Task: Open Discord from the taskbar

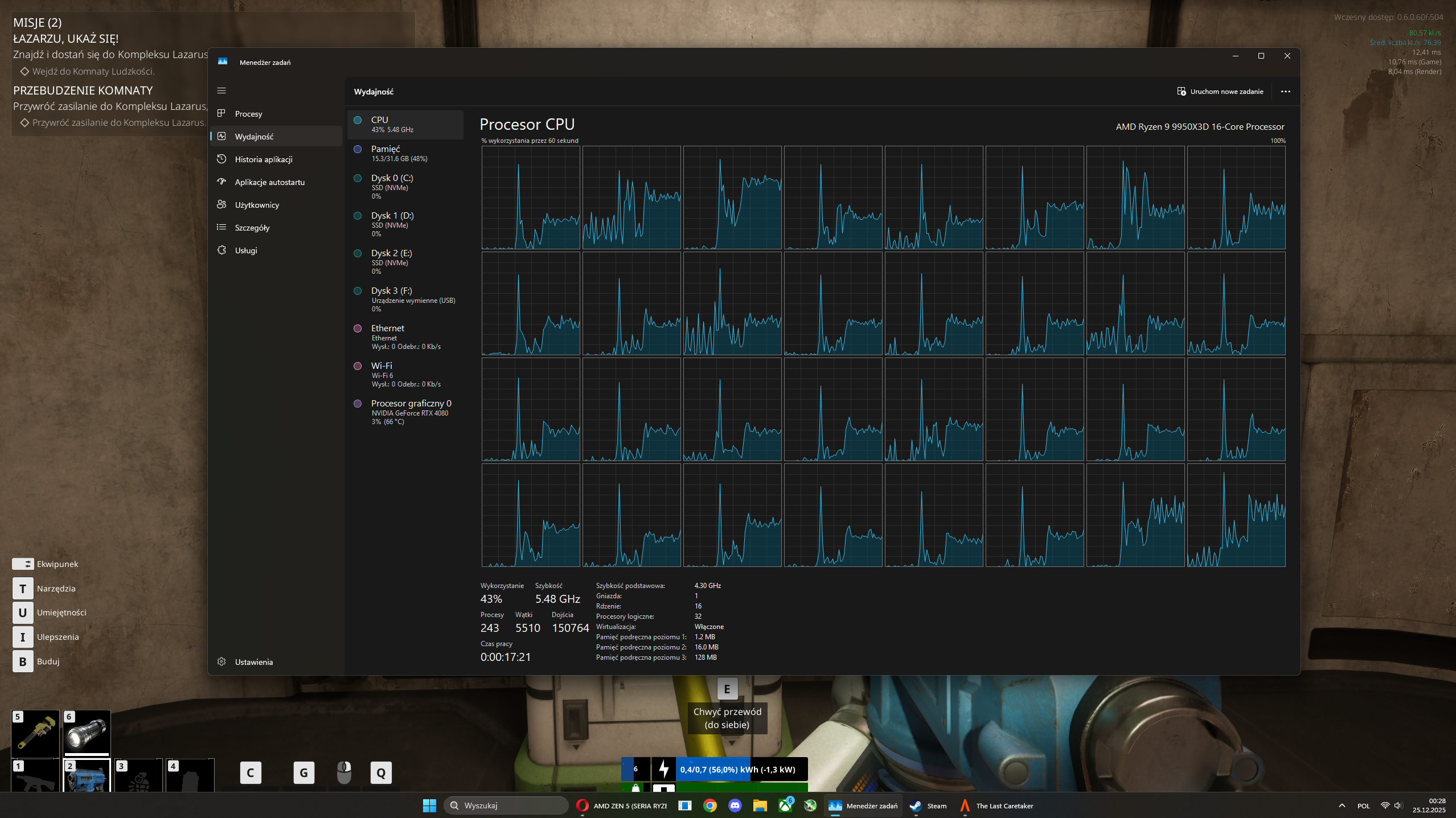Action: [735, 805]
